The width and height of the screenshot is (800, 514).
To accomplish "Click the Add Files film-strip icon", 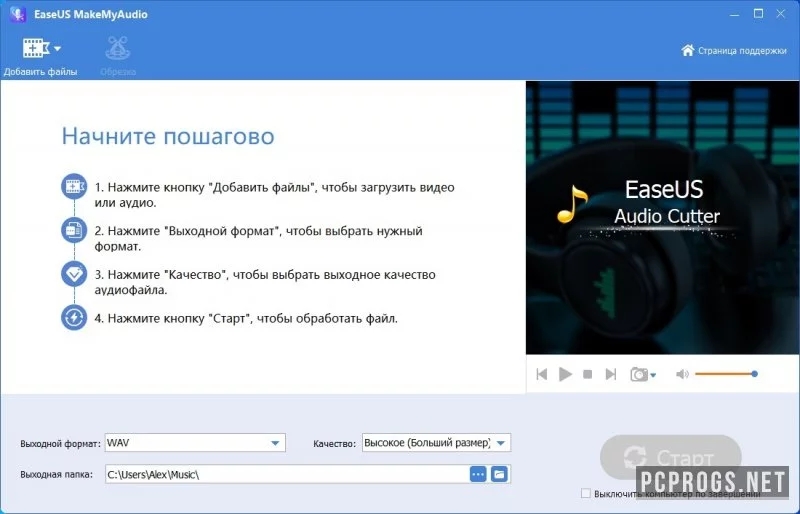I will click(35, 48).
